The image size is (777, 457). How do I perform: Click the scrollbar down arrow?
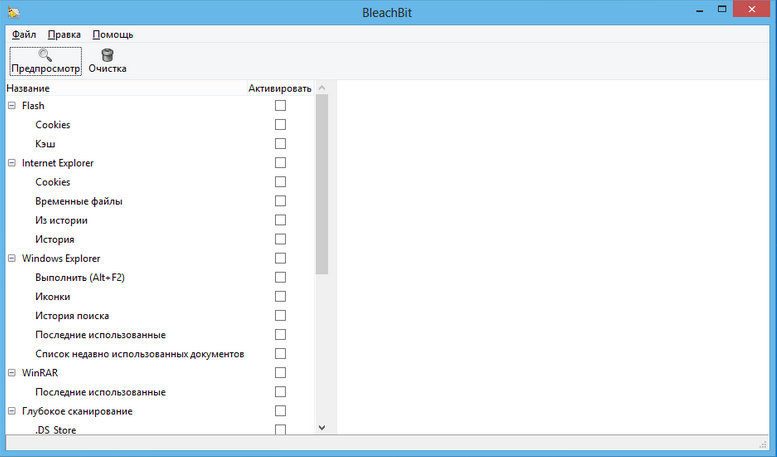click(x=322, y=427)
